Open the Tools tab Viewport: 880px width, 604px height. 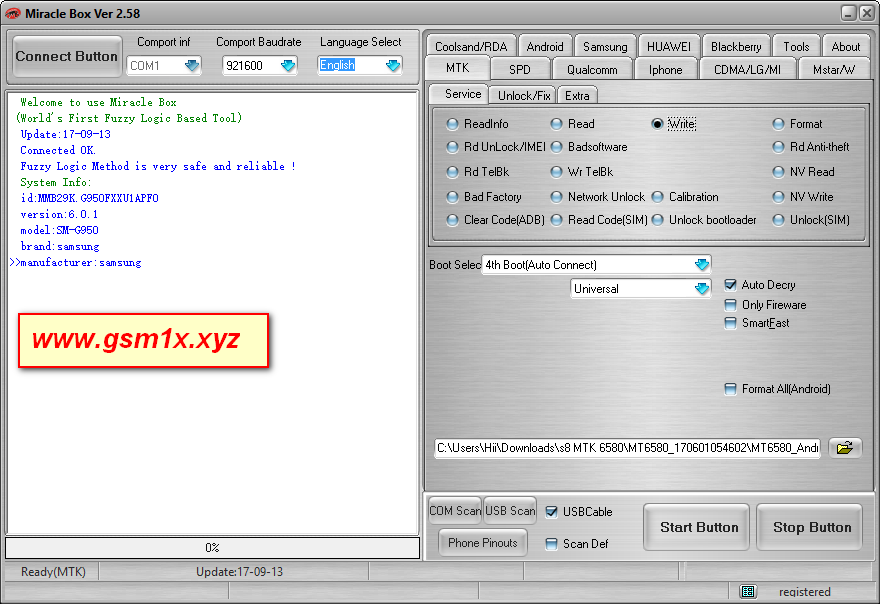[x=796, y=47]
